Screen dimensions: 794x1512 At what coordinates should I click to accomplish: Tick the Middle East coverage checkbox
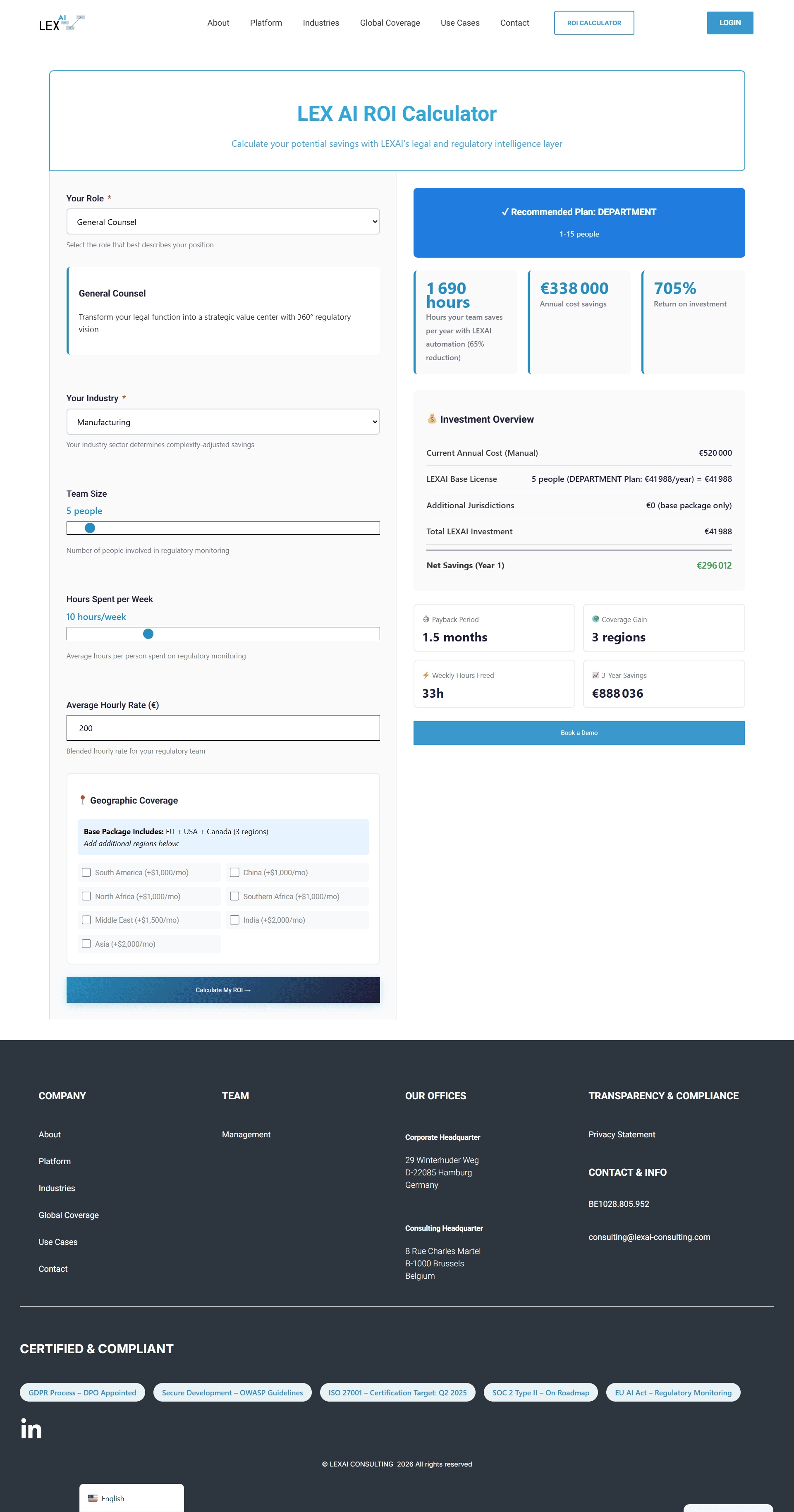[86, 920]
